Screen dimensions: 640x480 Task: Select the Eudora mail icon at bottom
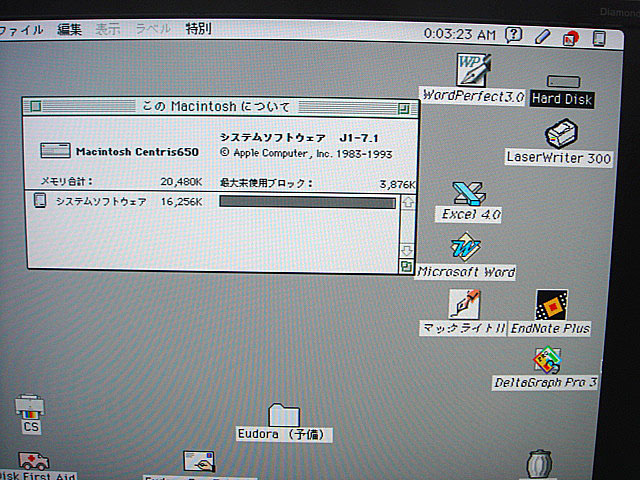tap(199, 461)
